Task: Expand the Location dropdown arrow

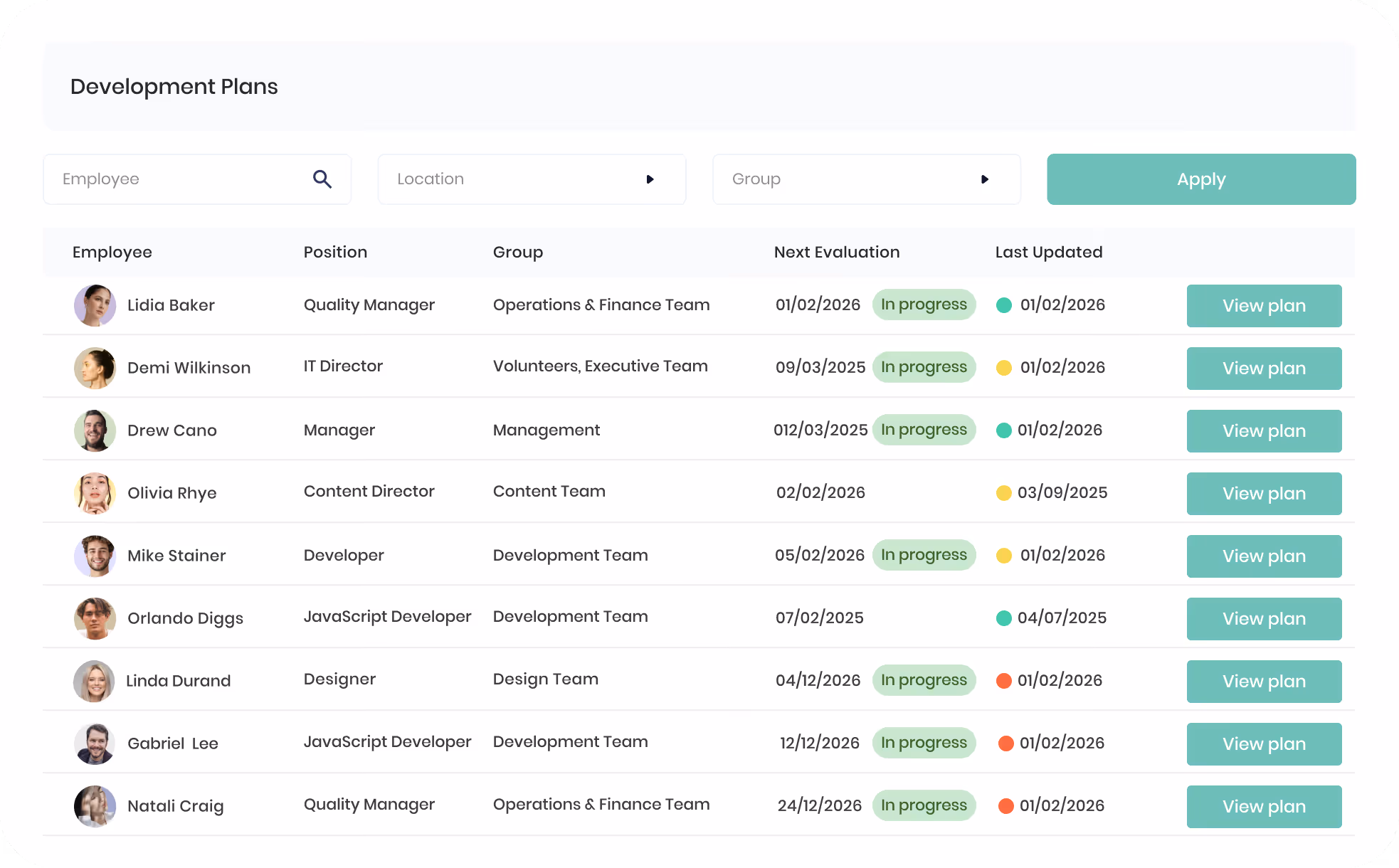Action: point(650,179)
